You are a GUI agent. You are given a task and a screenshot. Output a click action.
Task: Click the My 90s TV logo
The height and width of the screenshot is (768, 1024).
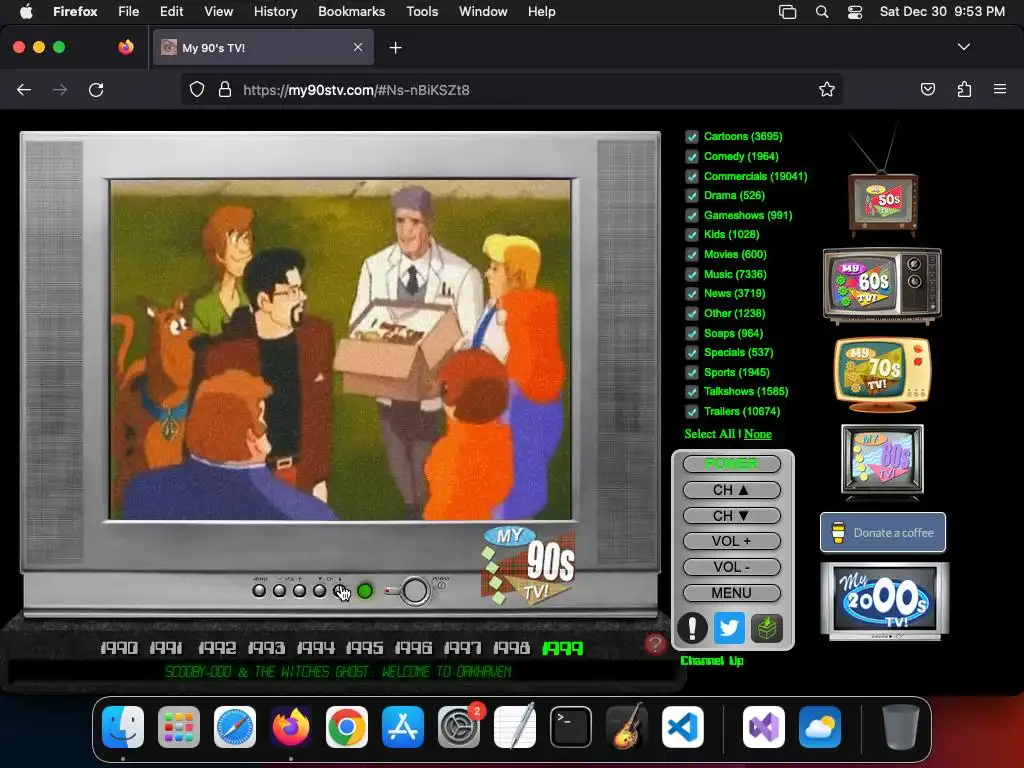coord(529,566)
